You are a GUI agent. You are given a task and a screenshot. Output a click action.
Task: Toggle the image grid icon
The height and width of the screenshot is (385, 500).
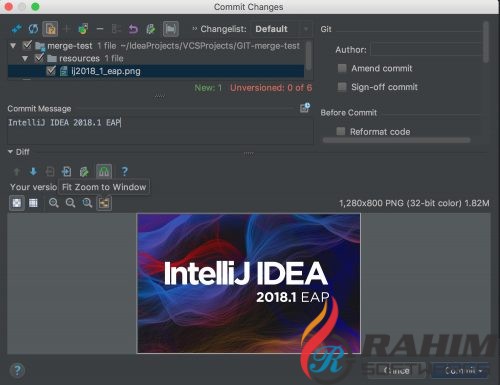(x=33, y=203)
